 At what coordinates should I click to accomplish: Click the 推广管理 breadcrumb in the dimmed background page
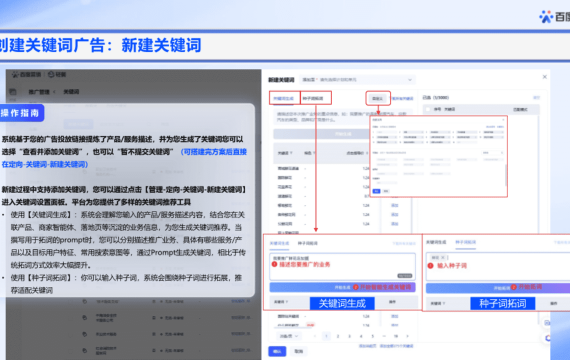coord(39,92)
